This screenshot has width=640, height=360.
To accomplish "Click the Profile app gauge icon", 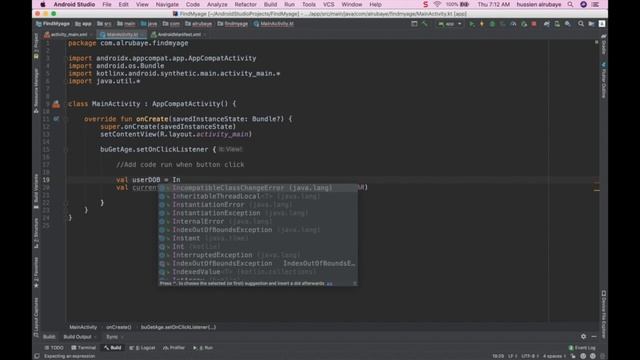I will pyautogui.click(x=513, y=24).
